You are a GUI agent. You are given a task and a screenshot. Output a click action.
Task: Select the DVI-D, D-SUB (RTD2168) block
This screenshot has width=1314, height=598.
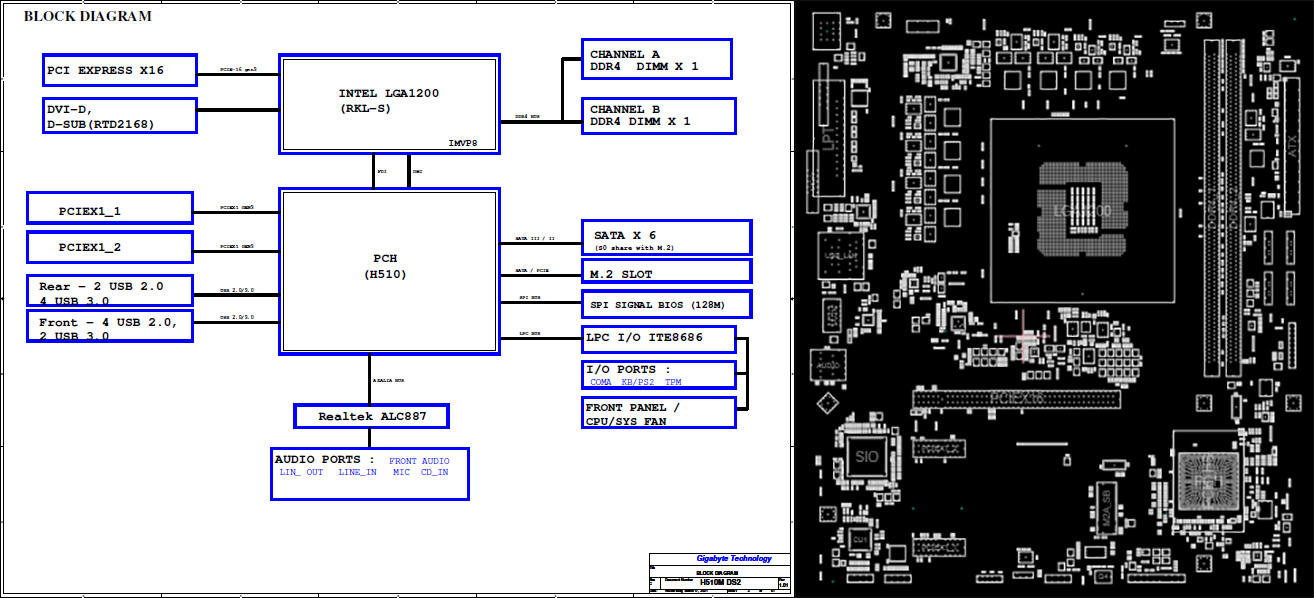click(119, 115)
